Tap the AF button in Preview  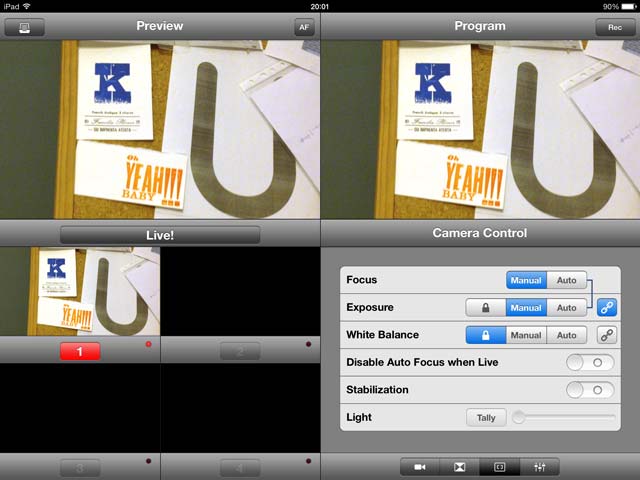(303, 28)
